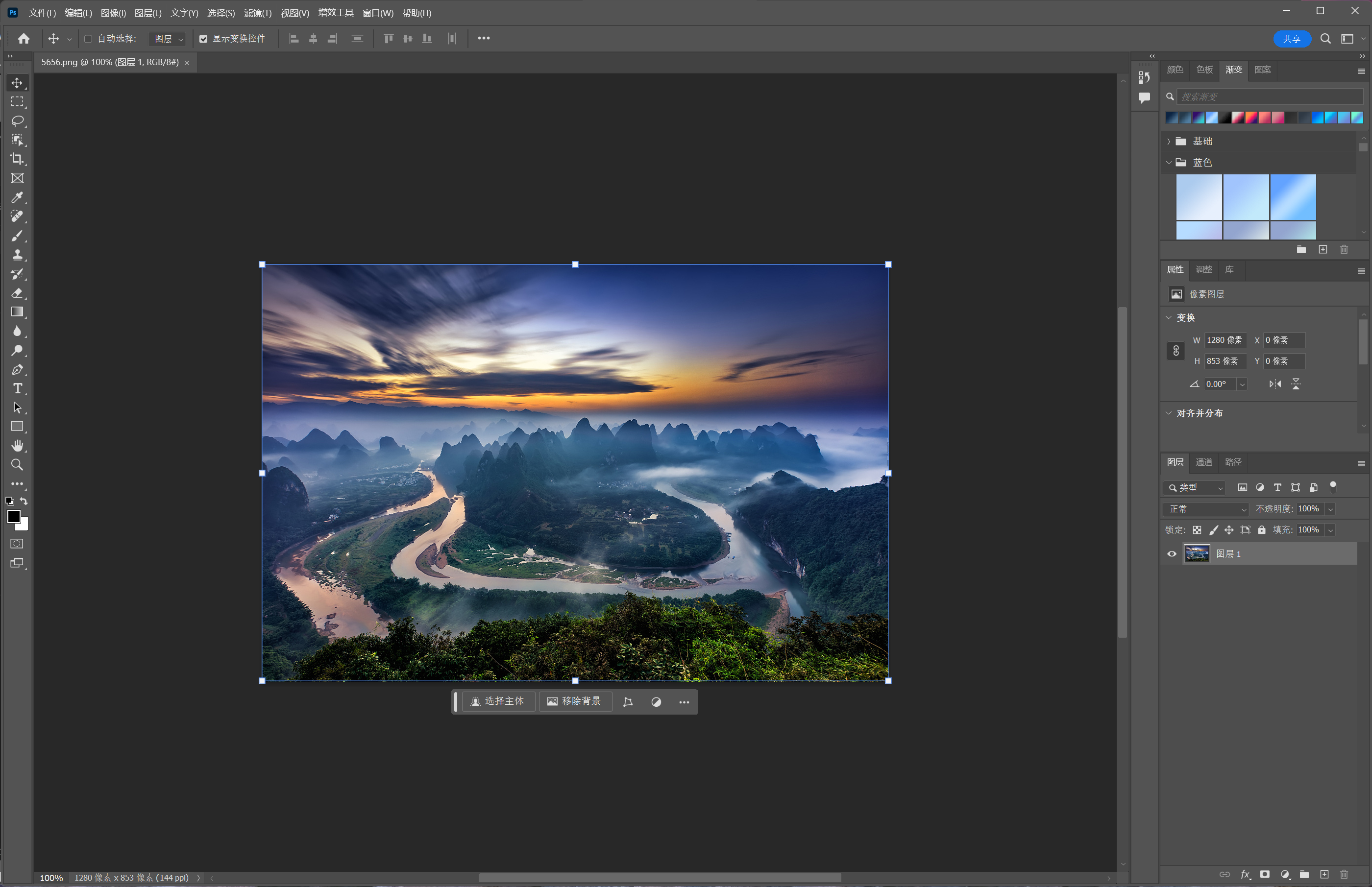
Task: Select the Hand tool
Action: tap(17, 446)
